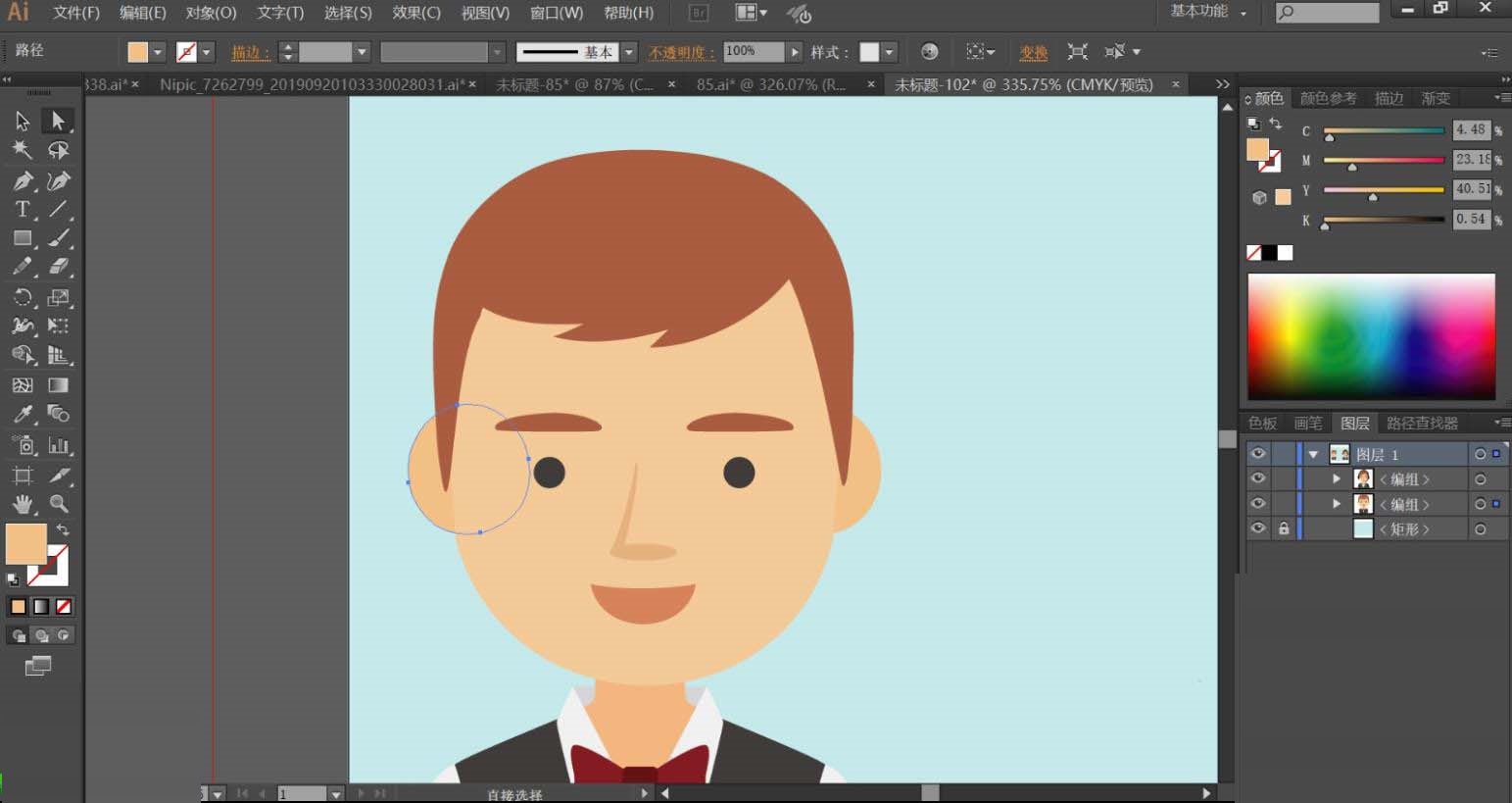Image resolution: width=1512 pixels, height=803 pixels.
Task: Click the color spectrum picker
Action: point(1371,335)
